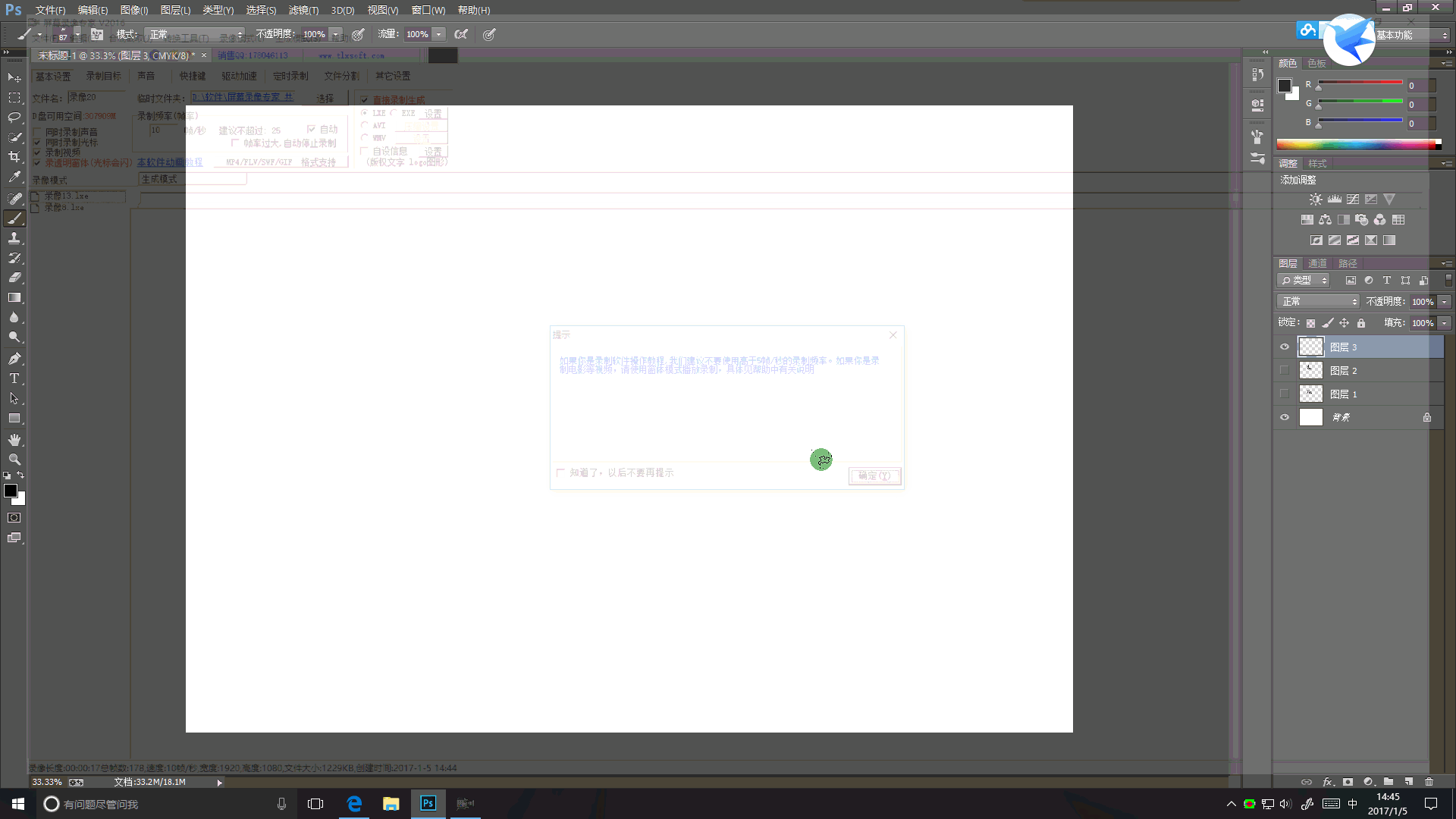Add a Color Balance adjustment

pyautogui.click(x=1326, y=220)
